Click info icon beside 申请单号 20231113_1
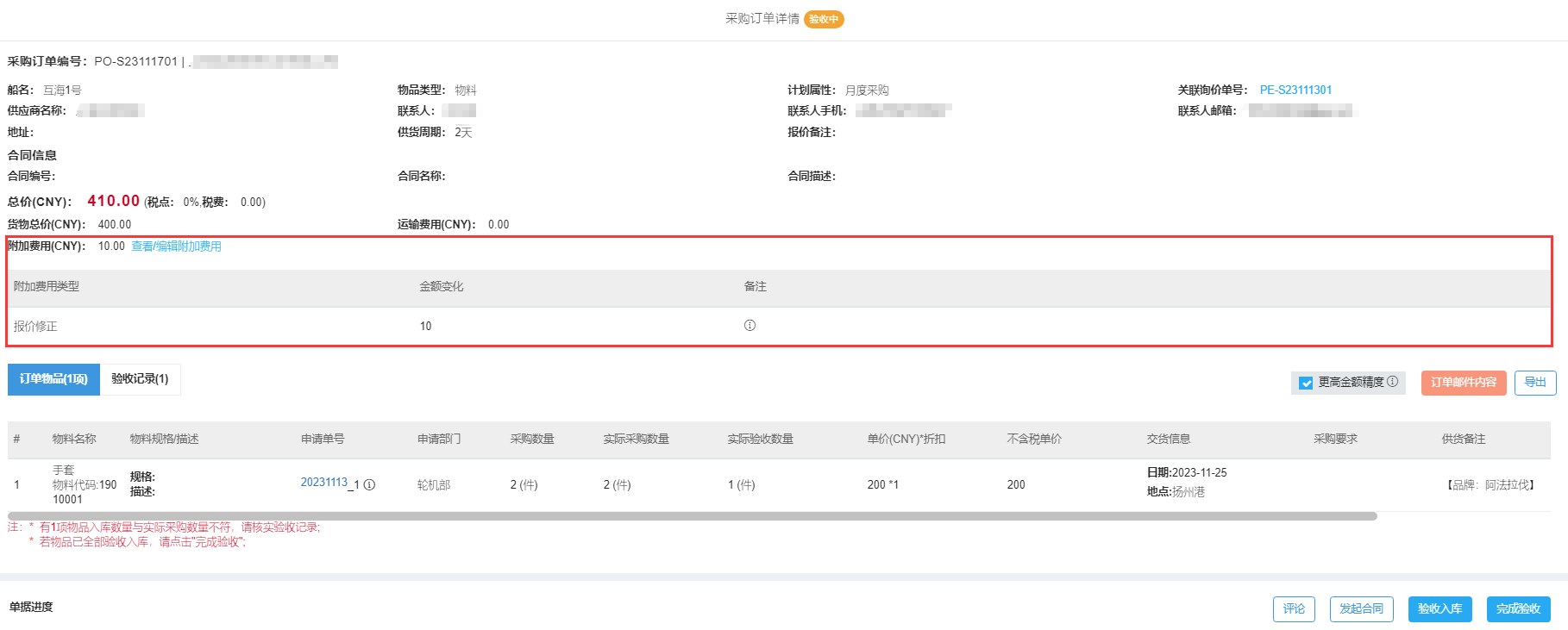The height and width of the screenshot is (630, 1568). coord(369,485)
